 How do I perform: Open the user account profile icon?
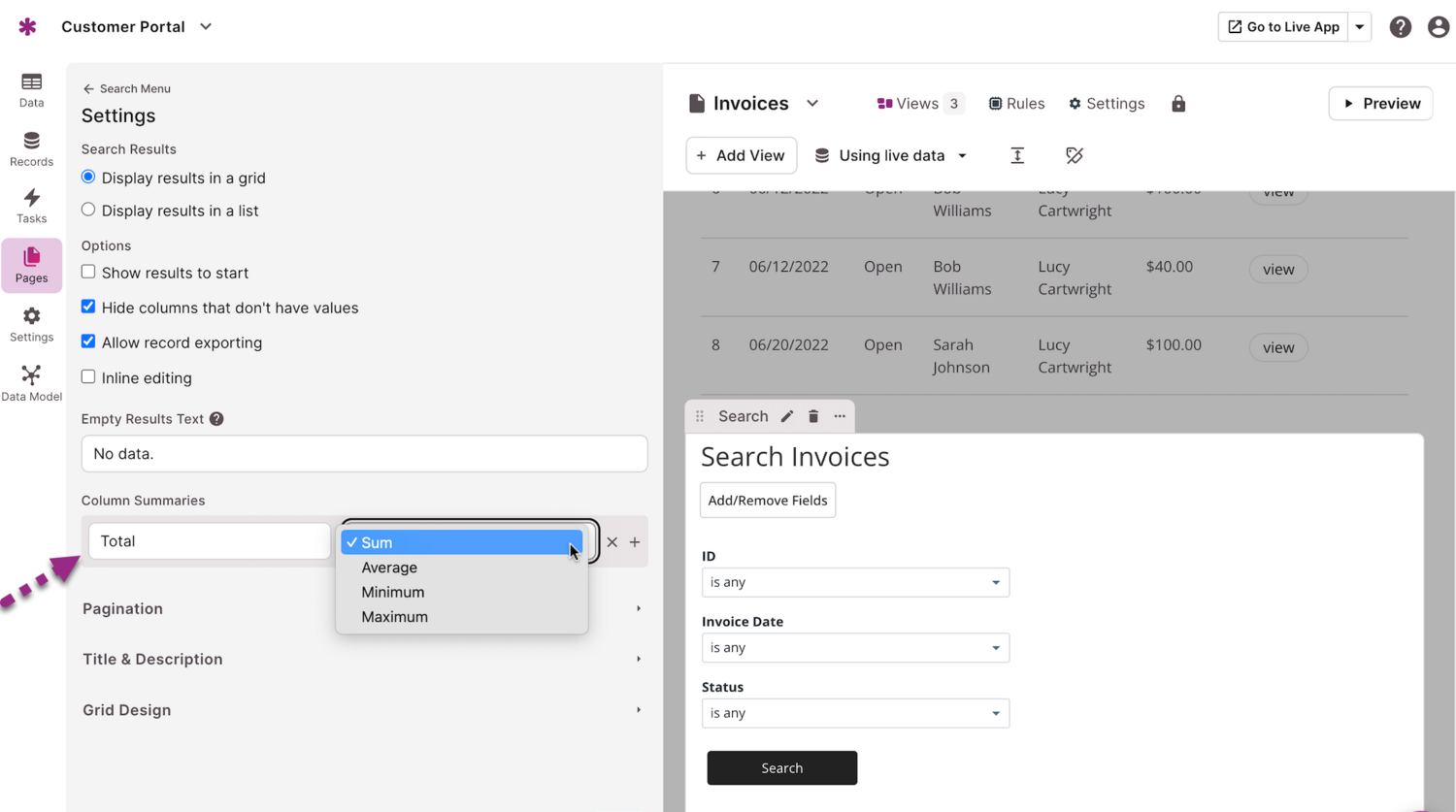pyautogui.click(x=1438, y=27)
